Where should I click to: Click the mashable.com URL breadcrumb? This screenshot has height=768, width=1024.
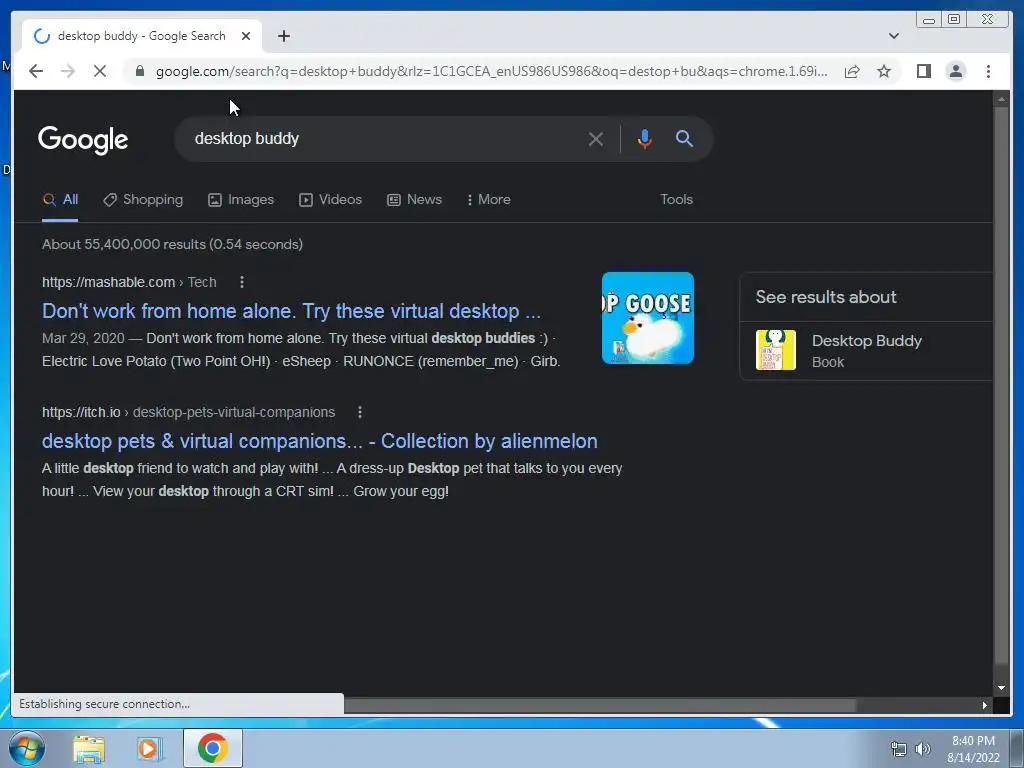(x=129, y=282)
